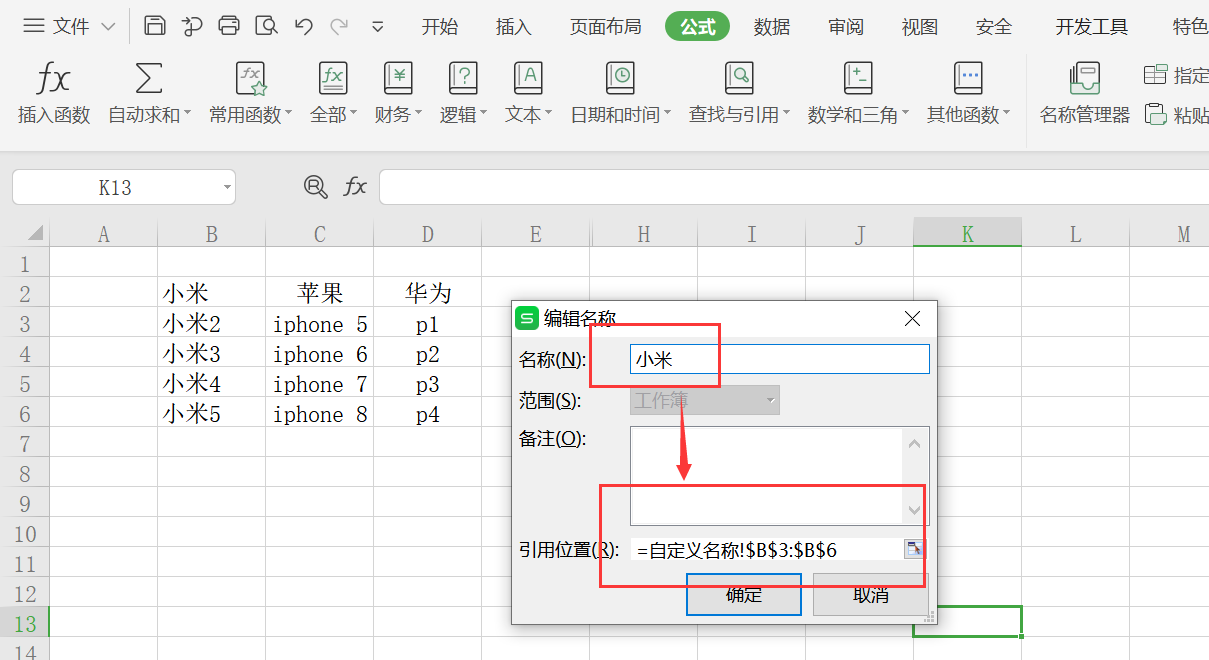Switch to the 视图 tab
Image resolution: width=1209 pixels, height=660 pixels.
[x=920, y=27]
